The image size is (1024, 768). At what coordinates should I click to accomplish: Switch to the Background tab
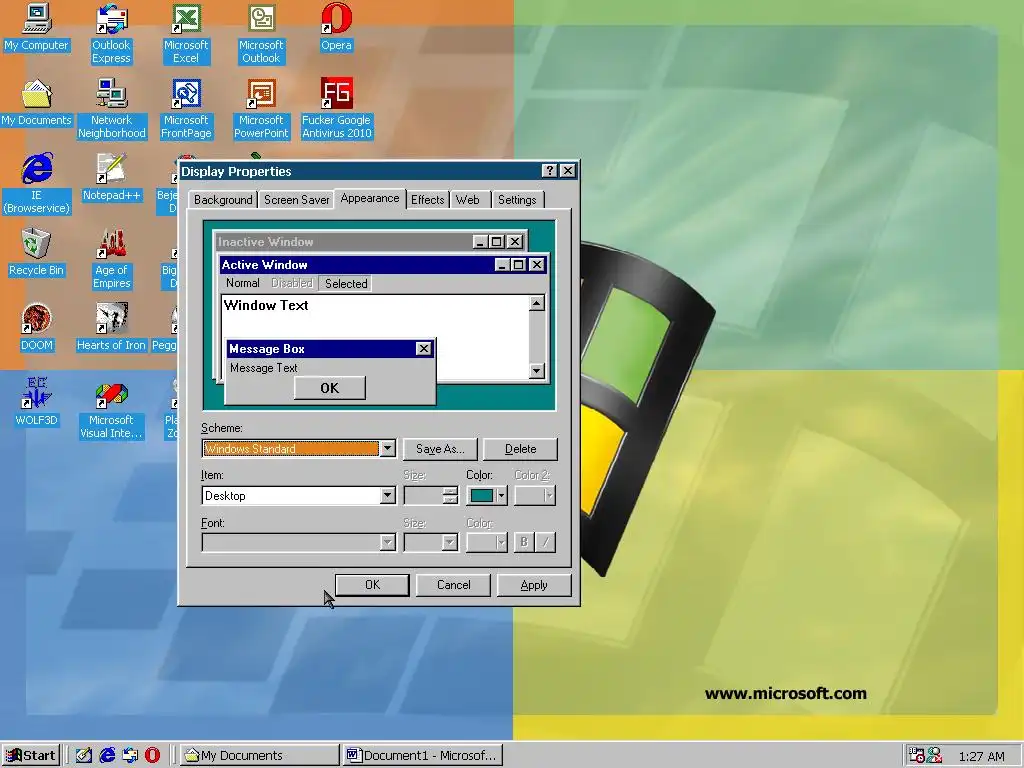point(223,200)
